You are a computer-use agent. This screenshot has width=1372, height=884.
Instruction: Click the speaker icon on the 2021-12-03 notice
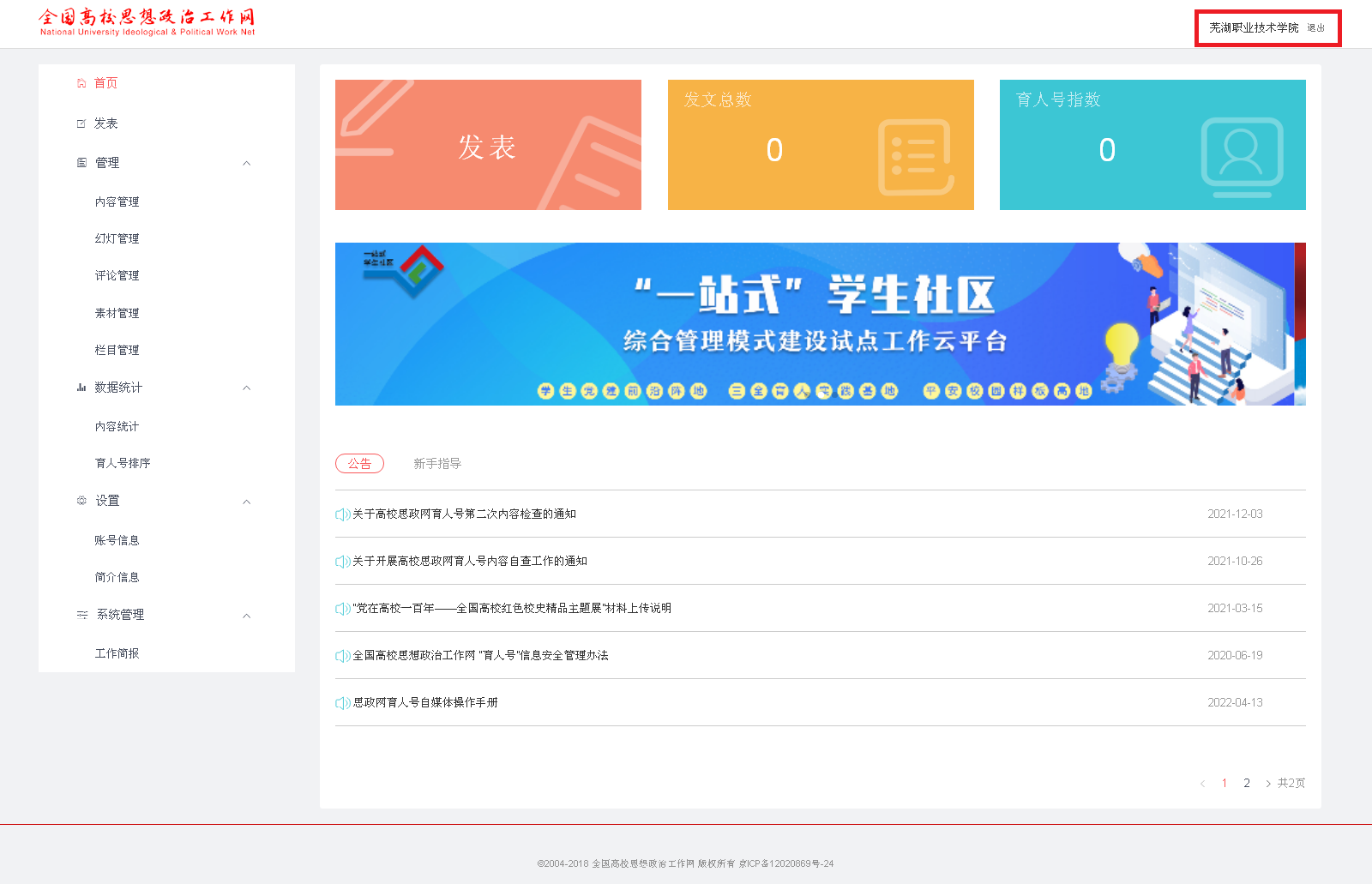[342, 514]
